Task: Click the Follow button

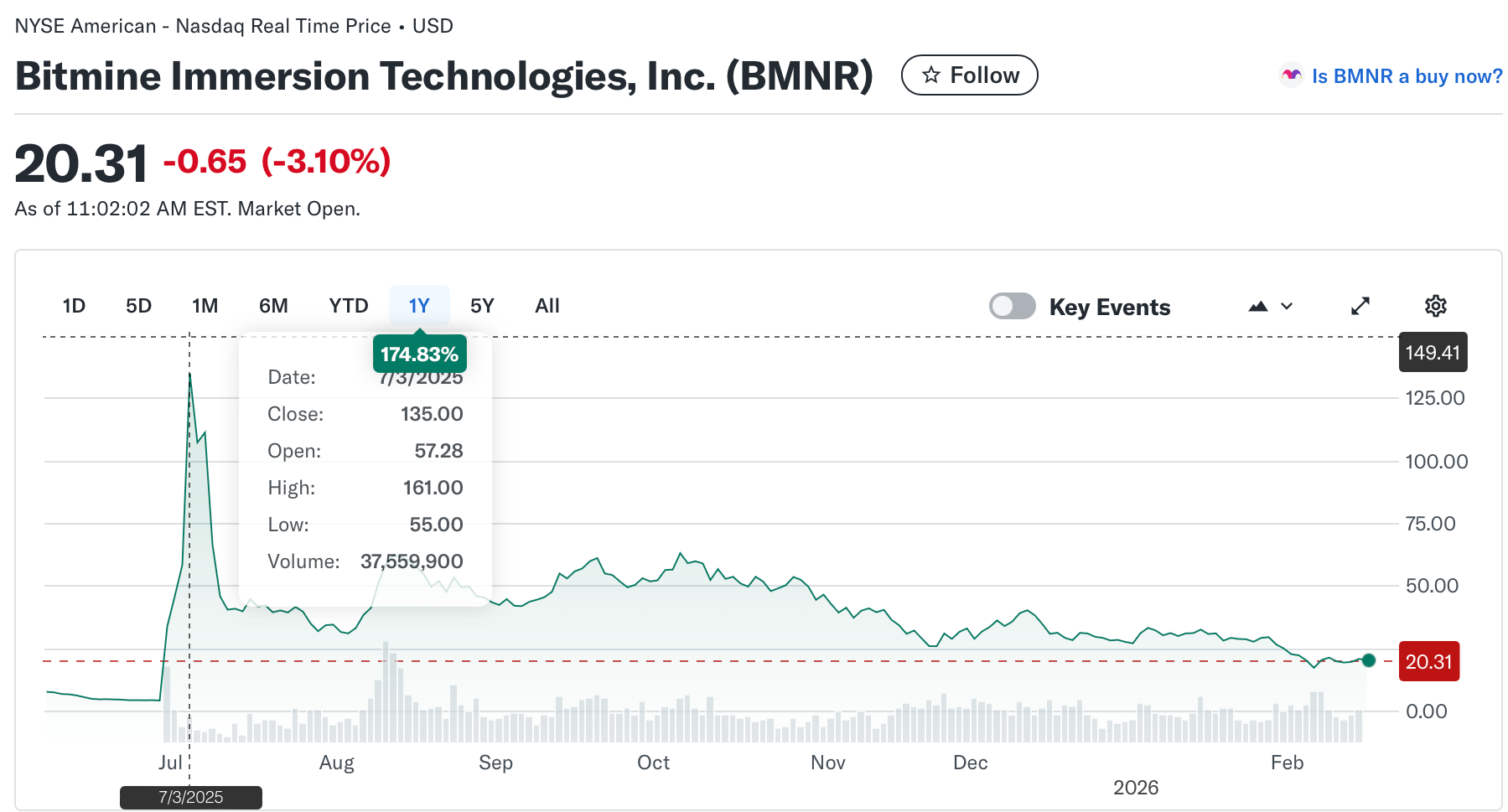Action: click(x=969, y=75)
